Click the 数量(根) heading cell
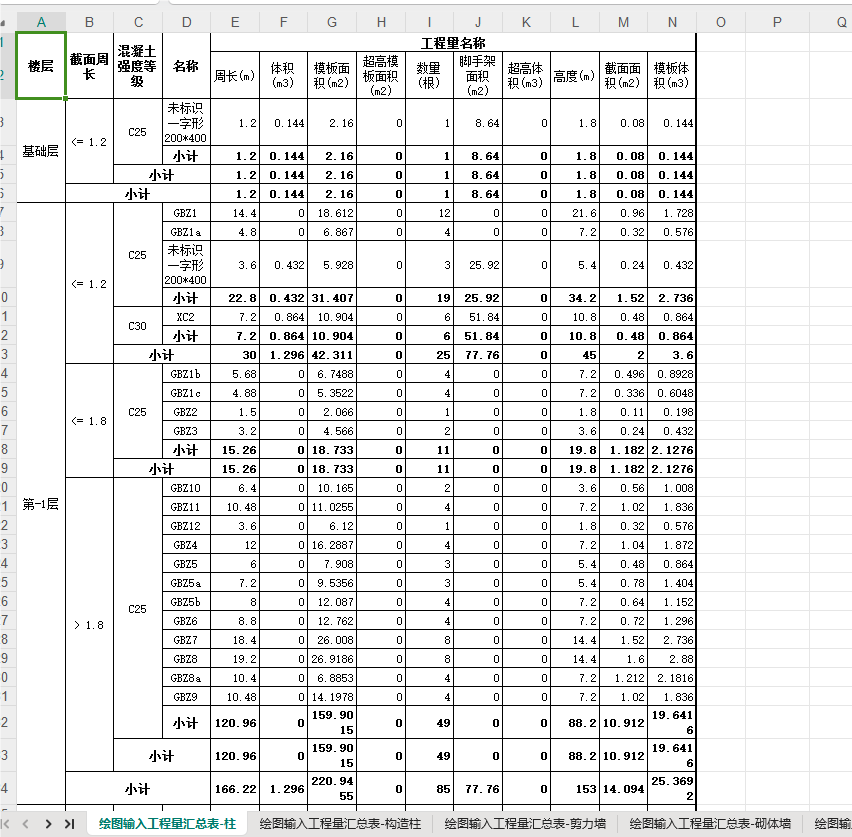This screenshot has width=852, height=837. [429, 76]
